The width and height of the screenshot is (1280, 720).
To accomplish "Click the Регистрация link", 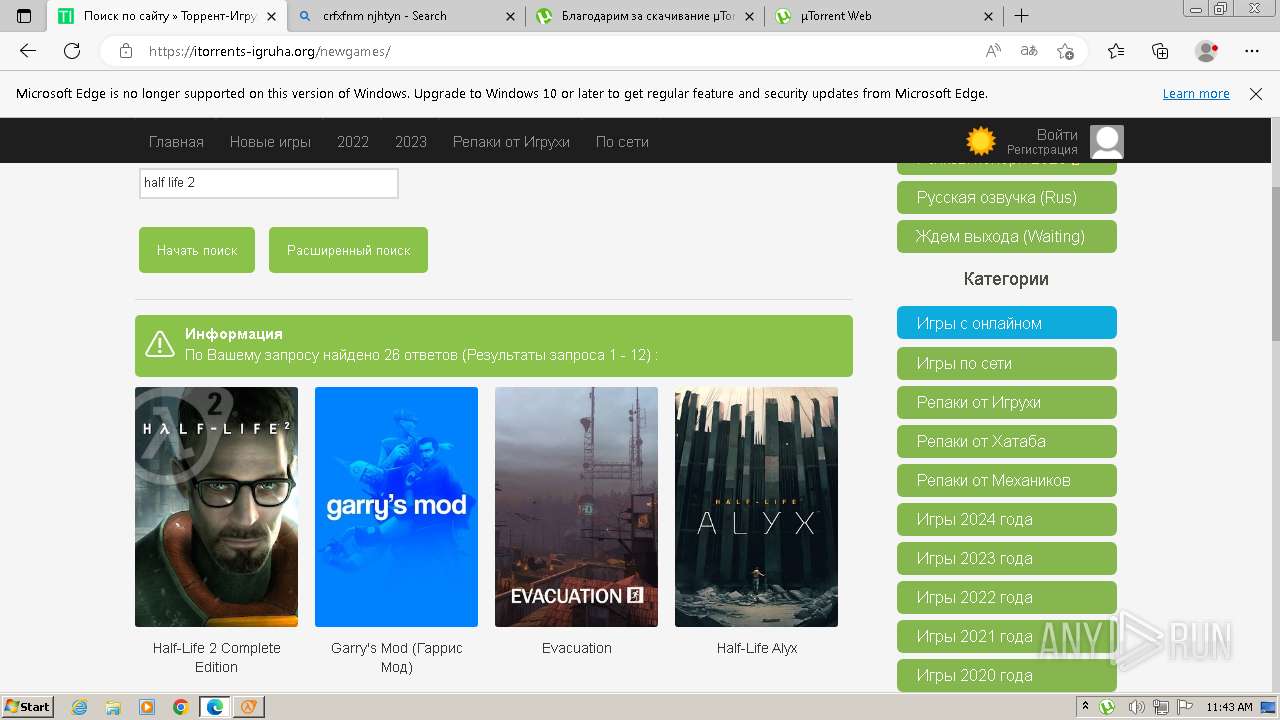I will coord(1042,150).
